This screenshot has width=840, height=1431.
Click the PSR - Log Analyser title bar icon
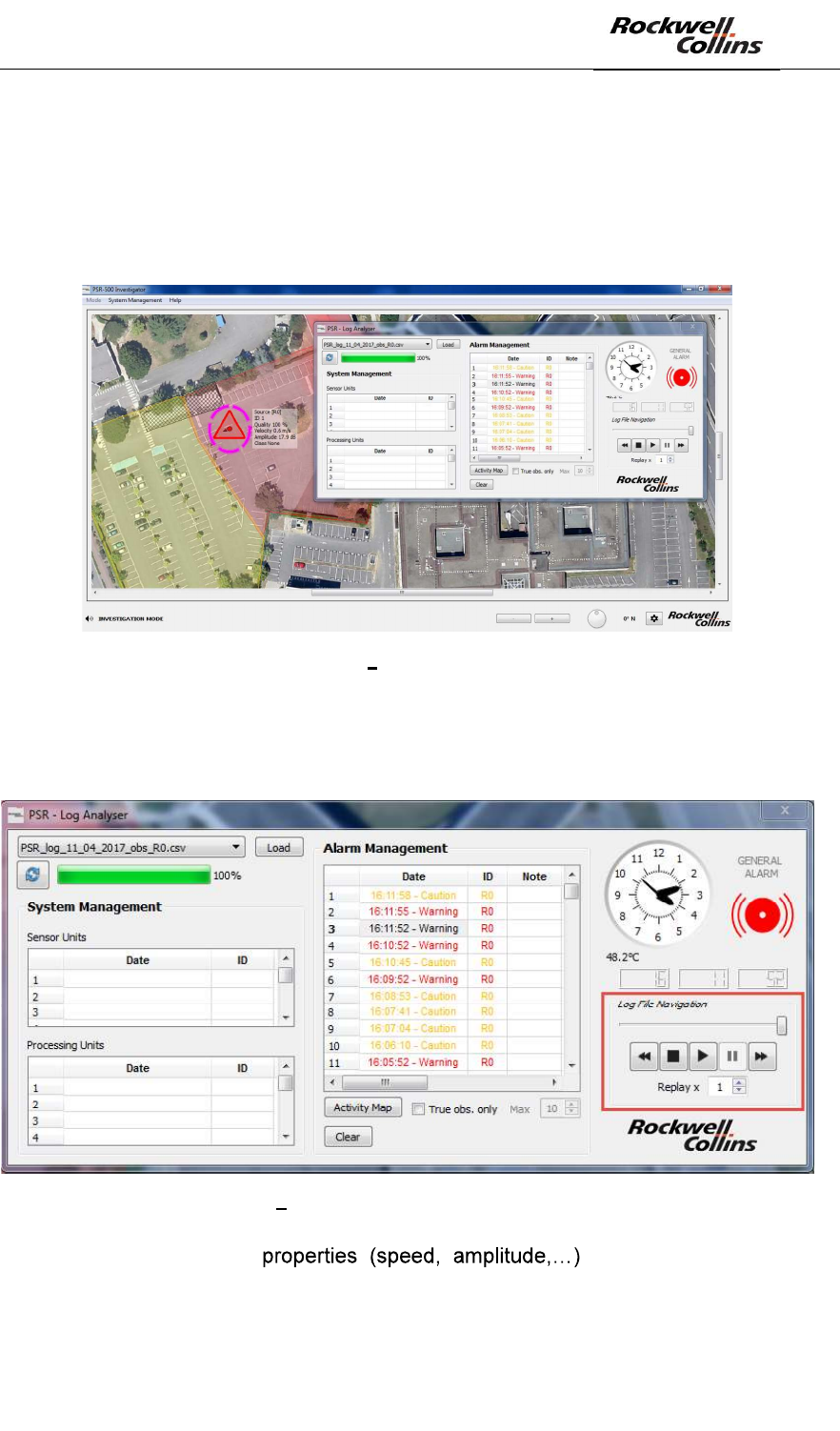(14, 815)
